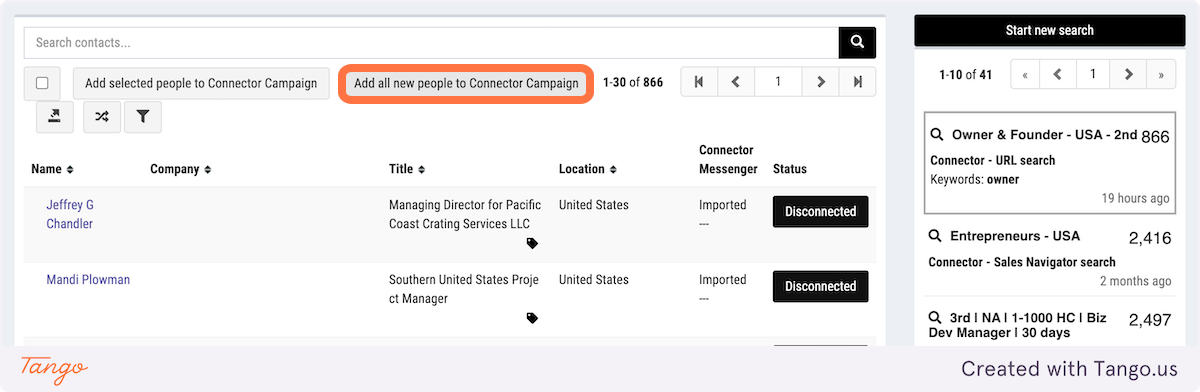Click Add selected people to Connector Campaign
This screenshot has width=1200, height=392.
(x=201, y=83)
